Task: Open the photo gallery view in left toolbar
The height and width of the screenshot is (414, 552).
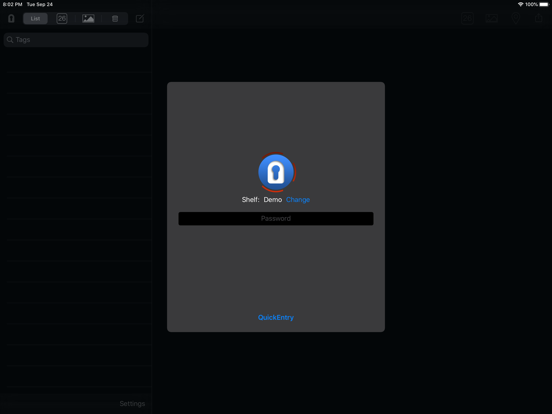Action: coord(88,19)
